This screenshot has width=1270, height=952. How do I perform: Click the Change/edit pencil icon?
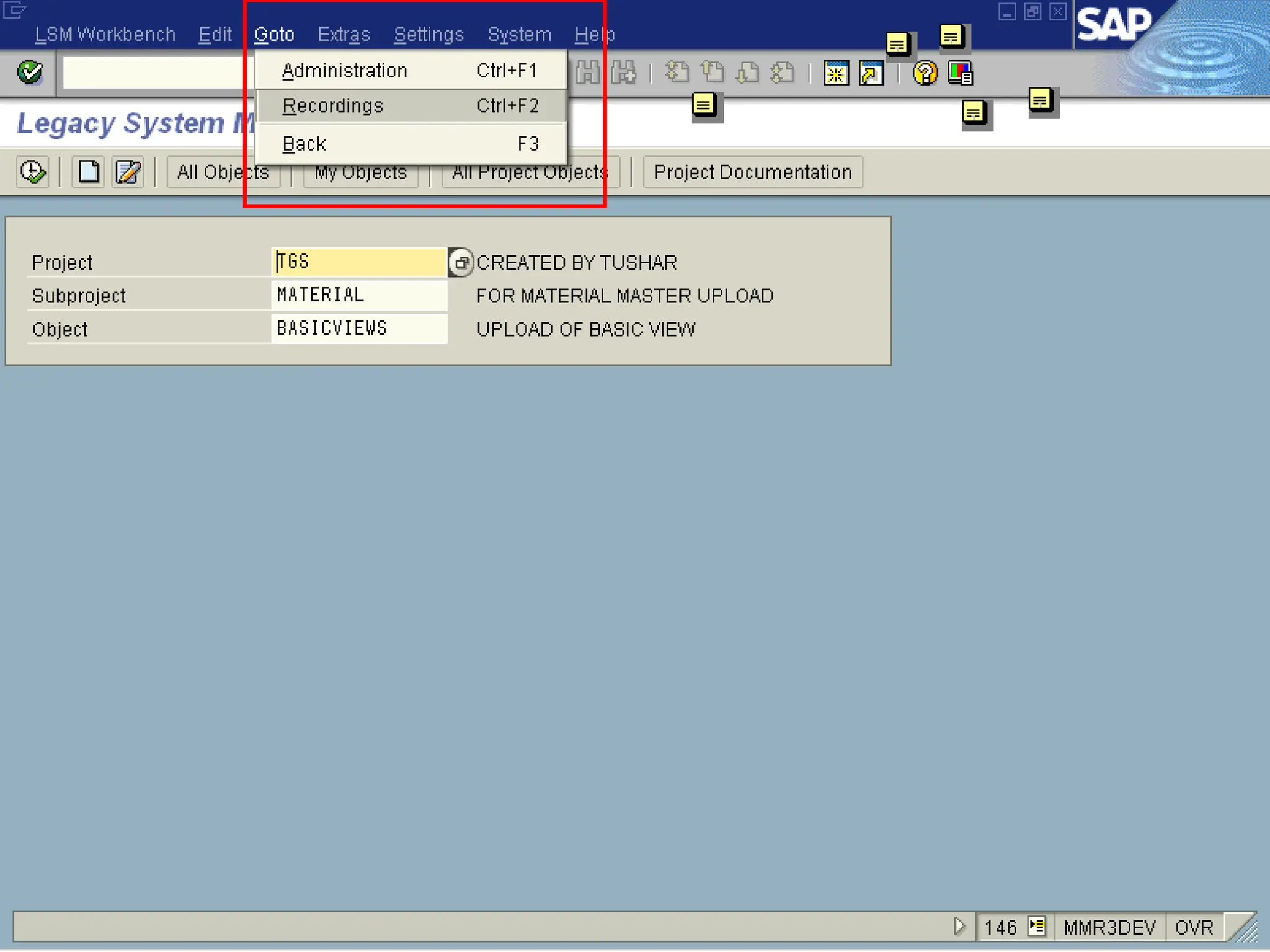pos(128,172)
